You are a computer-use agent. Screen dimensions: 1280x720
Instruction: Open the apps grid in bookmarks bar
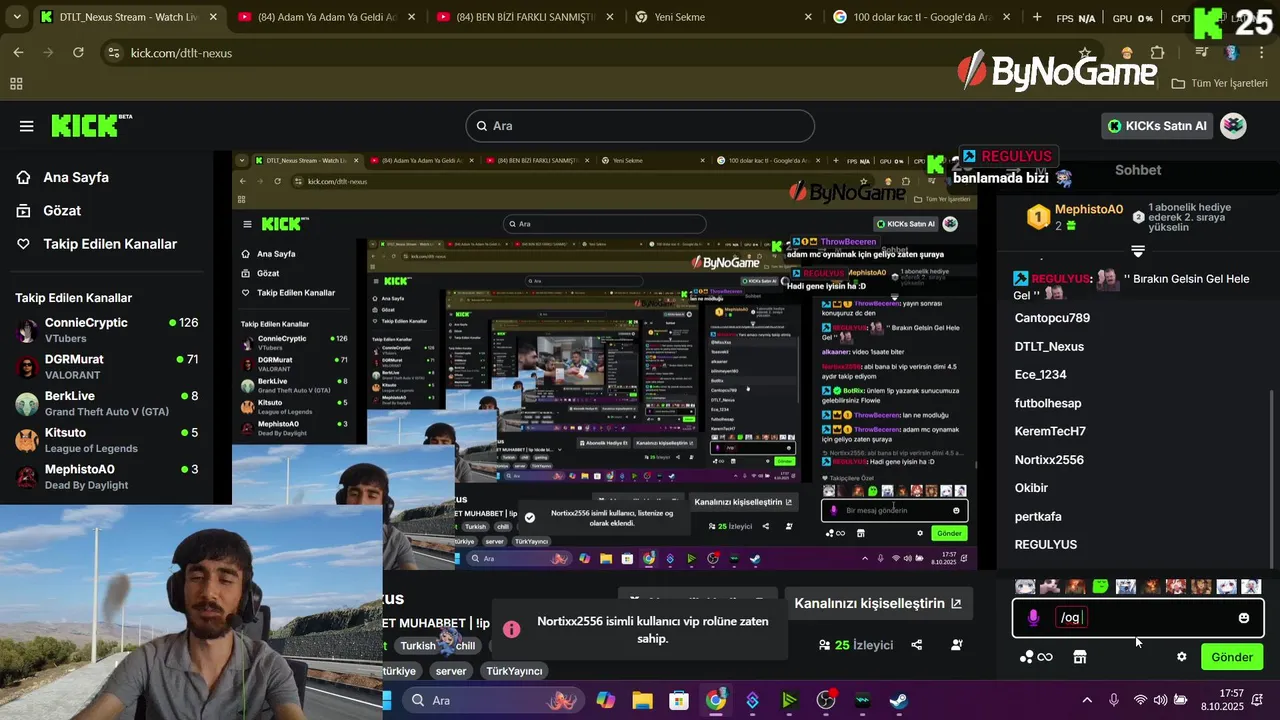[16, 84]
